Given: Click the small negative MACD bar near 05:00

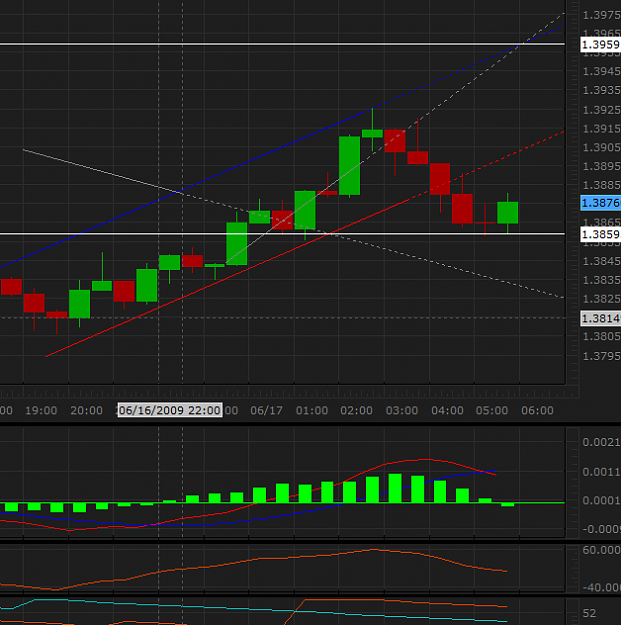Looking at the screenshot, I should click(507, 505).
